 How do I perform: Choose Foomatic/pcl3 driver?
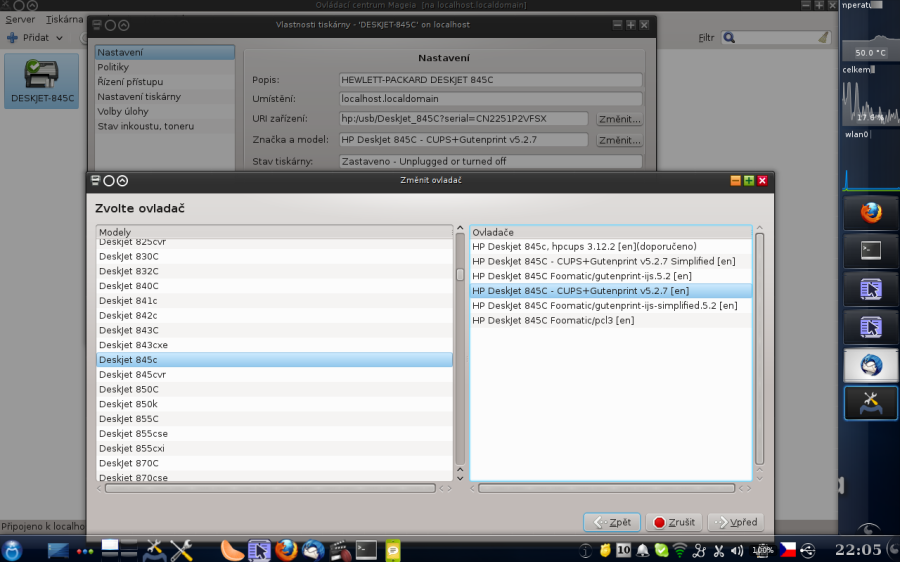[611, 321]
